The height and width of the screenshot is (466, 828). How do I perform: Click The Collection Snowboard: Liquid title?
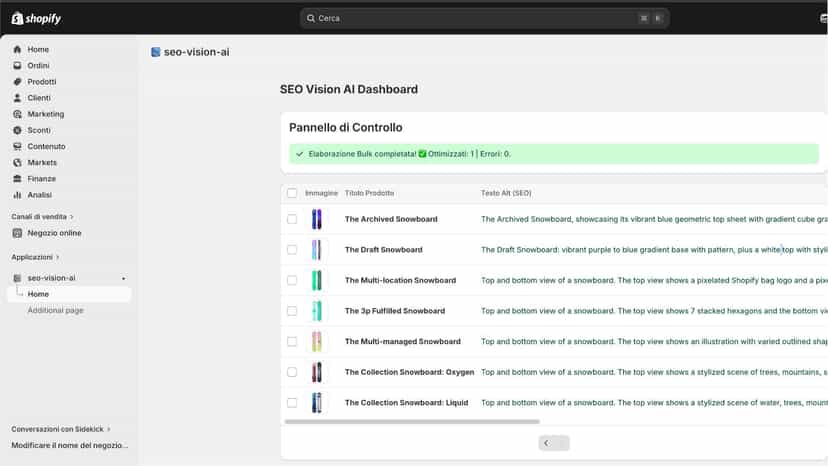pyautogui.click(x=407, y=403)
